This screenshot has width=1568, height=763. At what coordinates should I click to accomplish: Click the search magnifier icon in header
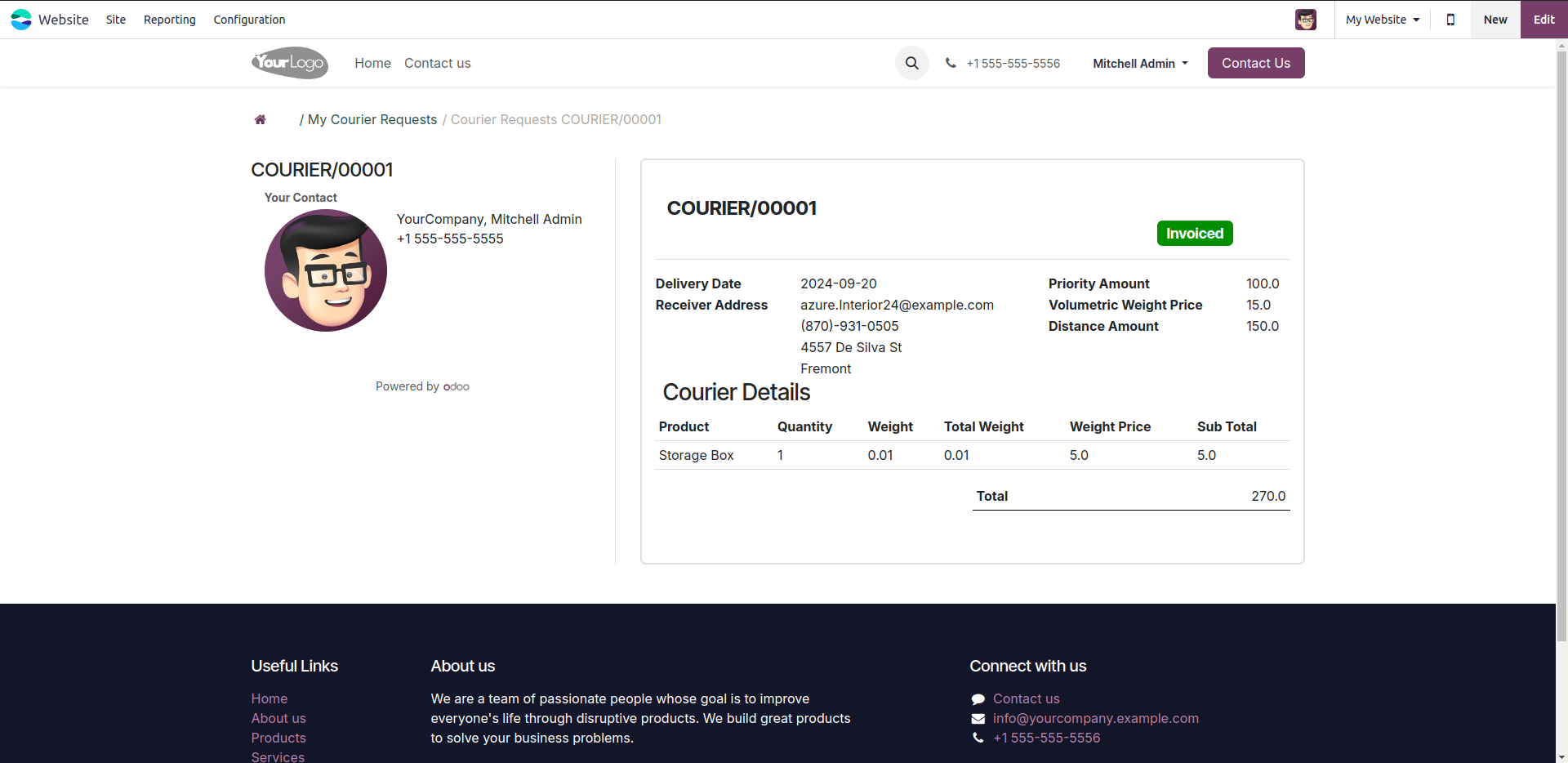911,63
